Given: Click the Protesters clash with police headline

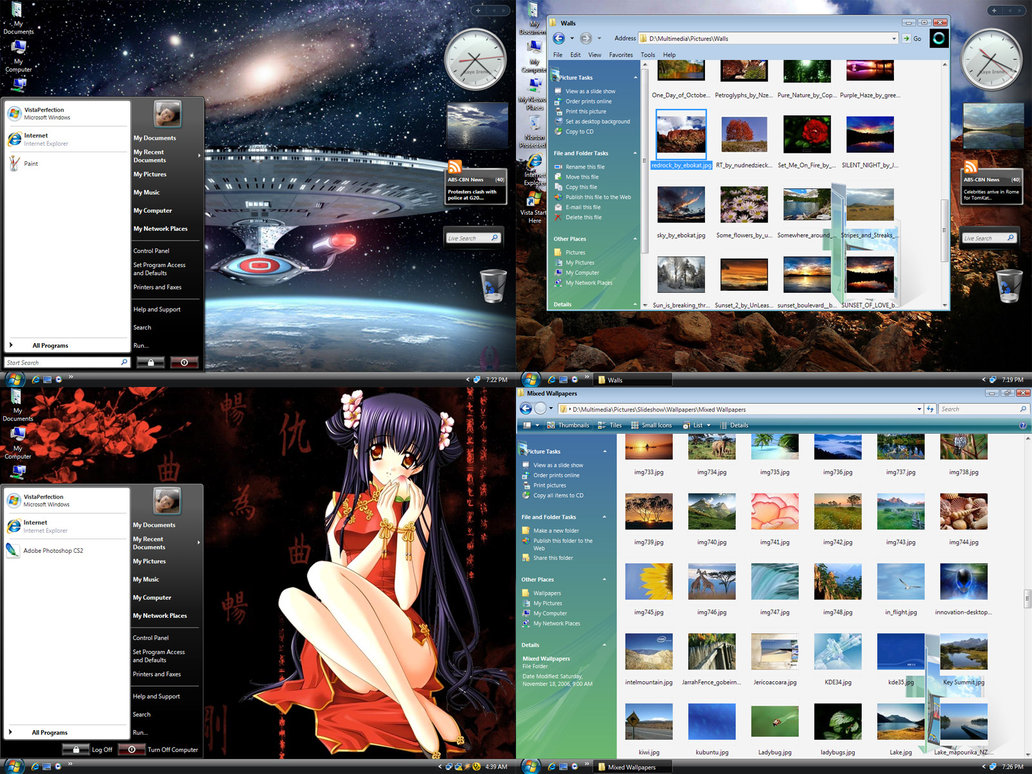Looking at the screenshot, I should pos(473,195).
